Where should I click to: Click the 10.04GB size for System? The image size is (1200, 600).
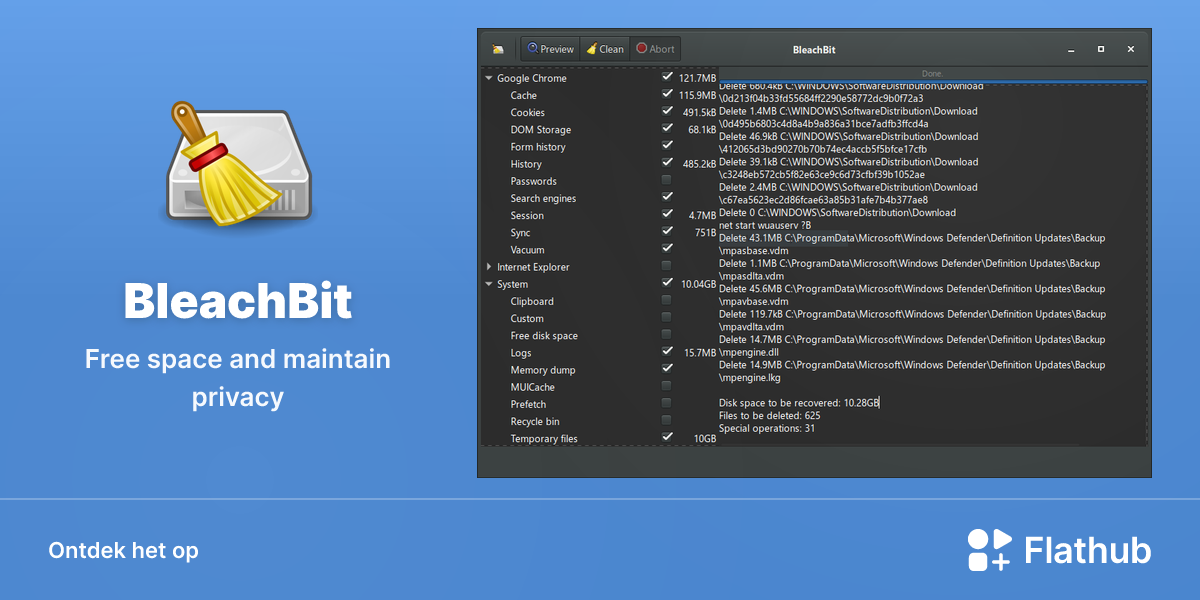[698, 284]
